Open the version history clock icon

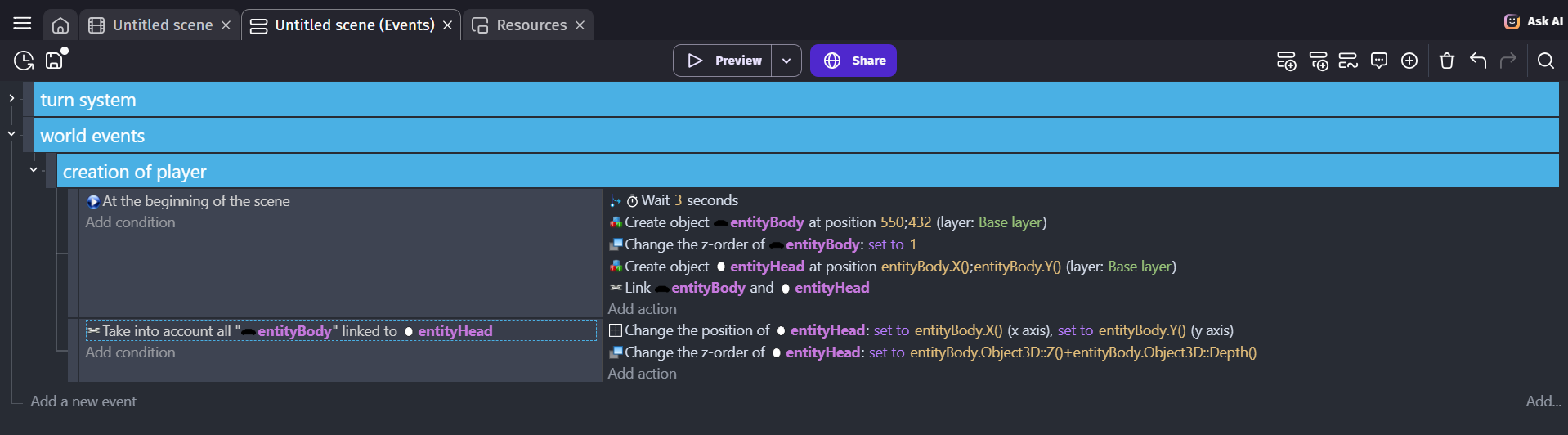[x=24, y=61]
